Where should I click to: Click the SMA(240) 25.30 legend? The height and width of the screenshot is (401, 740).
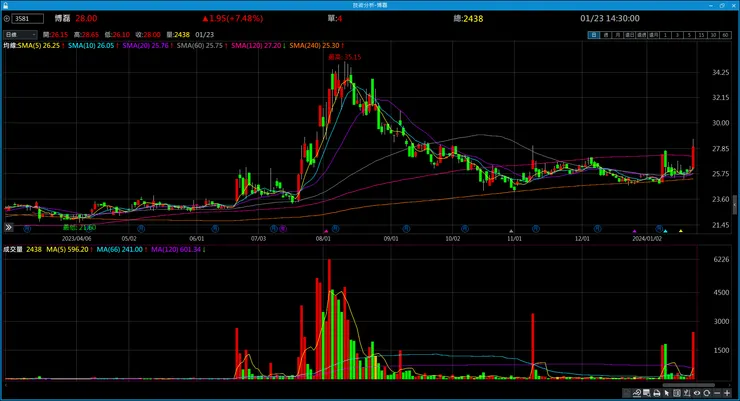[314, 45]
